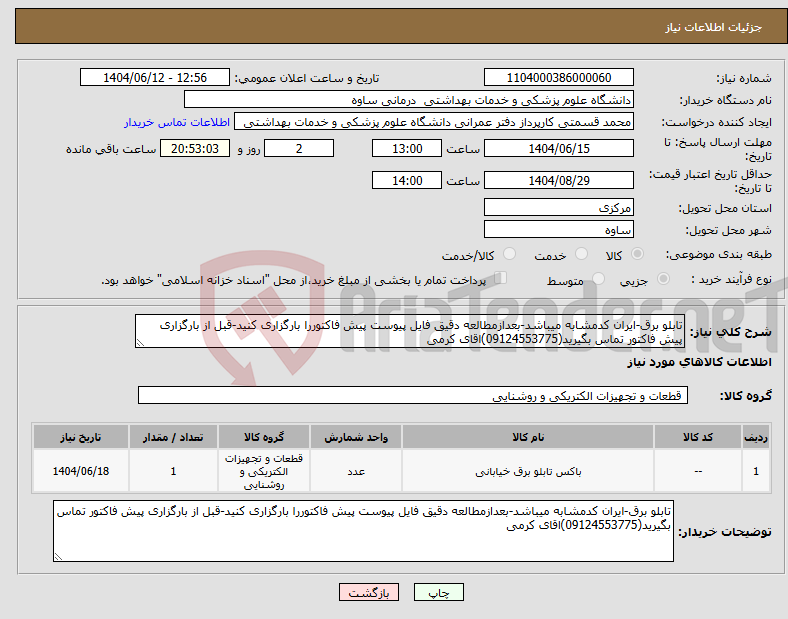Click the delivery city field ساوه
This screenshot has height=619, width=788.
tap(558, 229)
